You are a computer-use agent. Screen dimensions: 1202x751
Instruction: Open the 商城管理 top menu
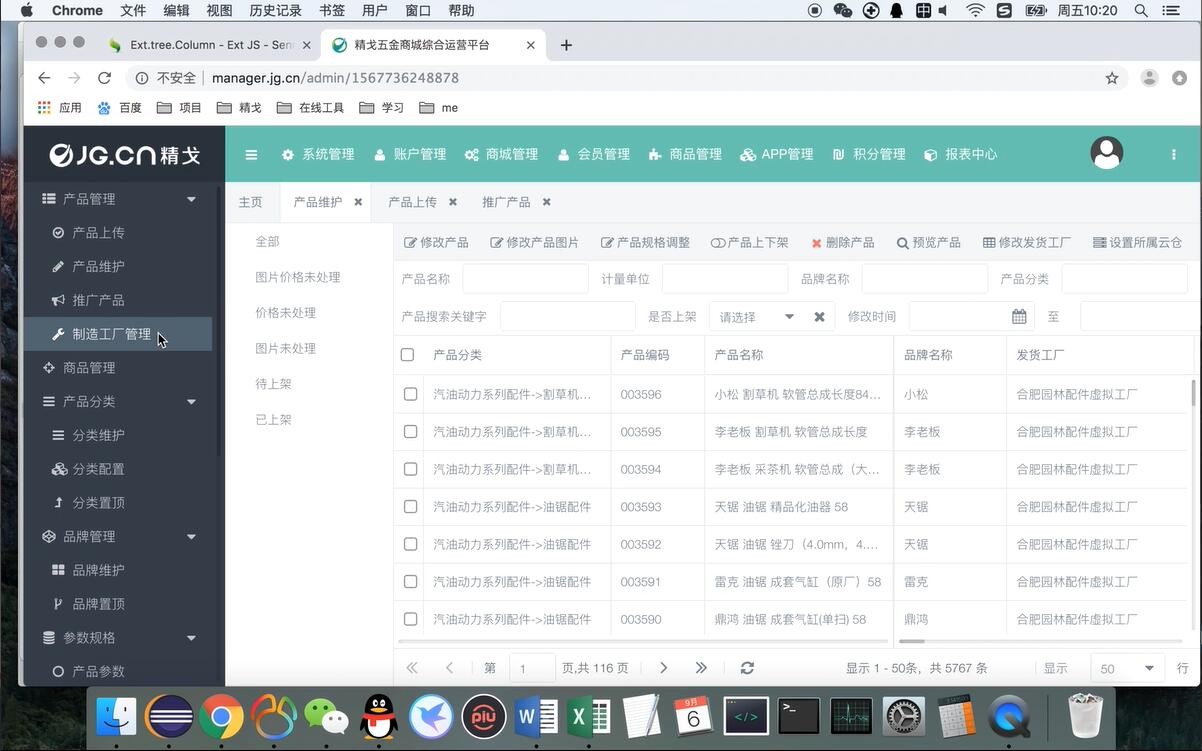(x=501, y=154)
